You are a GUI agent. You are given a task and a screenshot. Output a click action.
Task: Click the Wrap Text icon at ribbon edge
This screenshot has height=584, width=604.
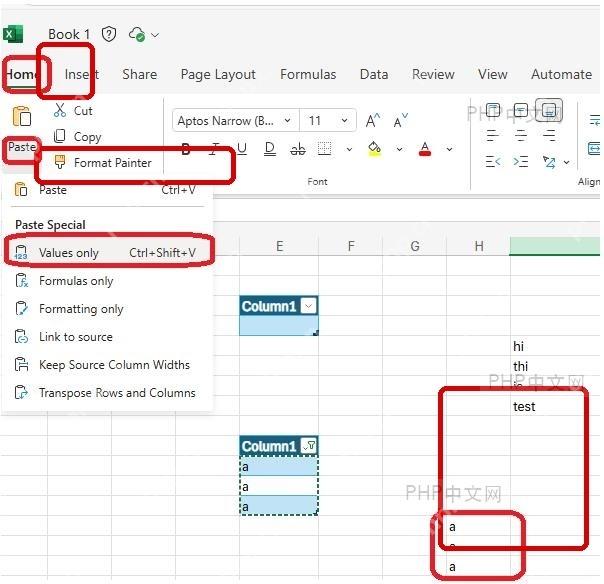[x=595, y=120]
